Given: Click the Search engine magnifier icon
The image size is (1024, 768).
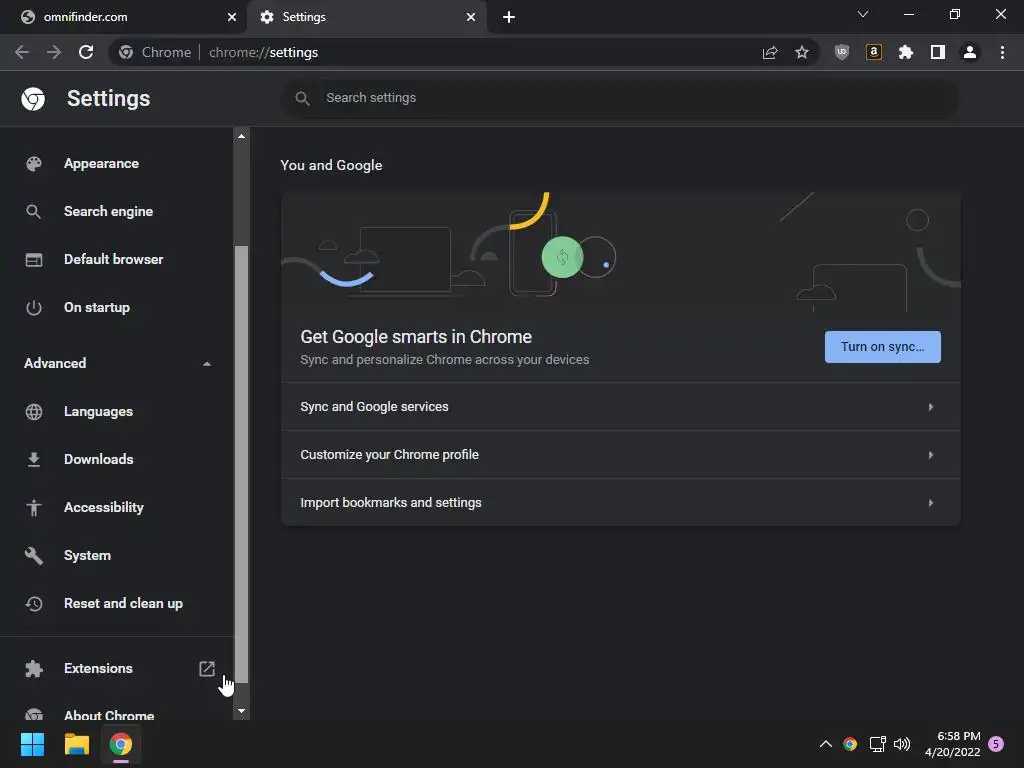Looking at the screenshot, I should [33, 212].
